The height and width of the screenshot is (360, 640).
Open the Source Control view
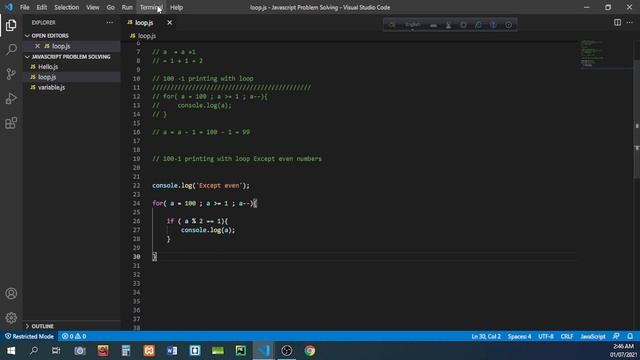coord(11,74)
